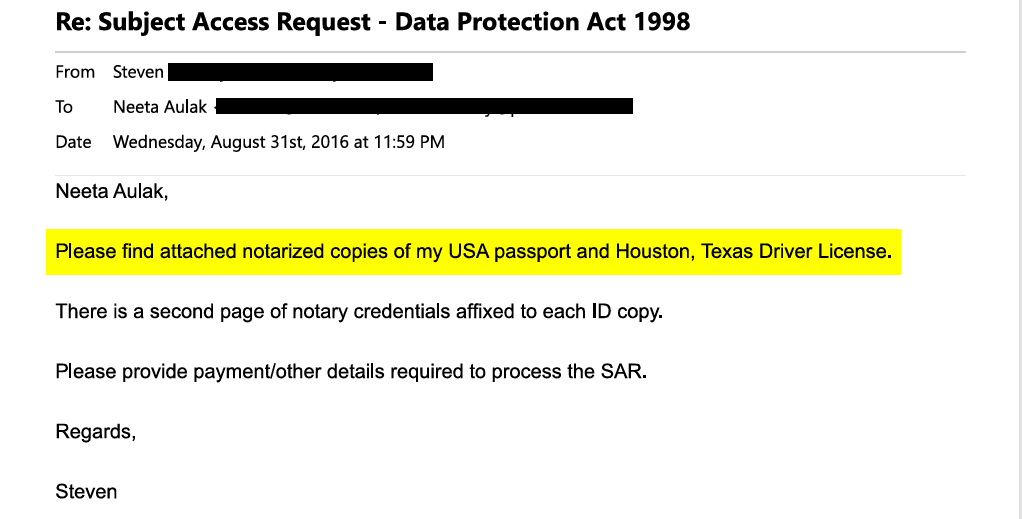The image size is (1022, 519).
Task: Click the Regards, closing line
Action: (96, 432)
